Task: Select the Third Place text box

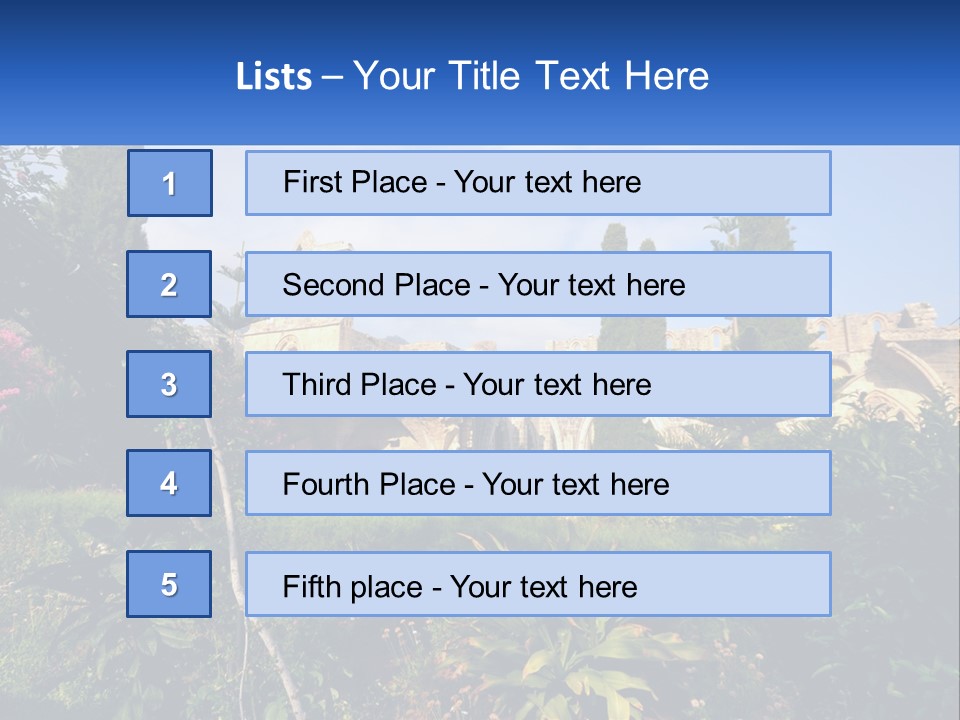Action: [x=538, y=384]
